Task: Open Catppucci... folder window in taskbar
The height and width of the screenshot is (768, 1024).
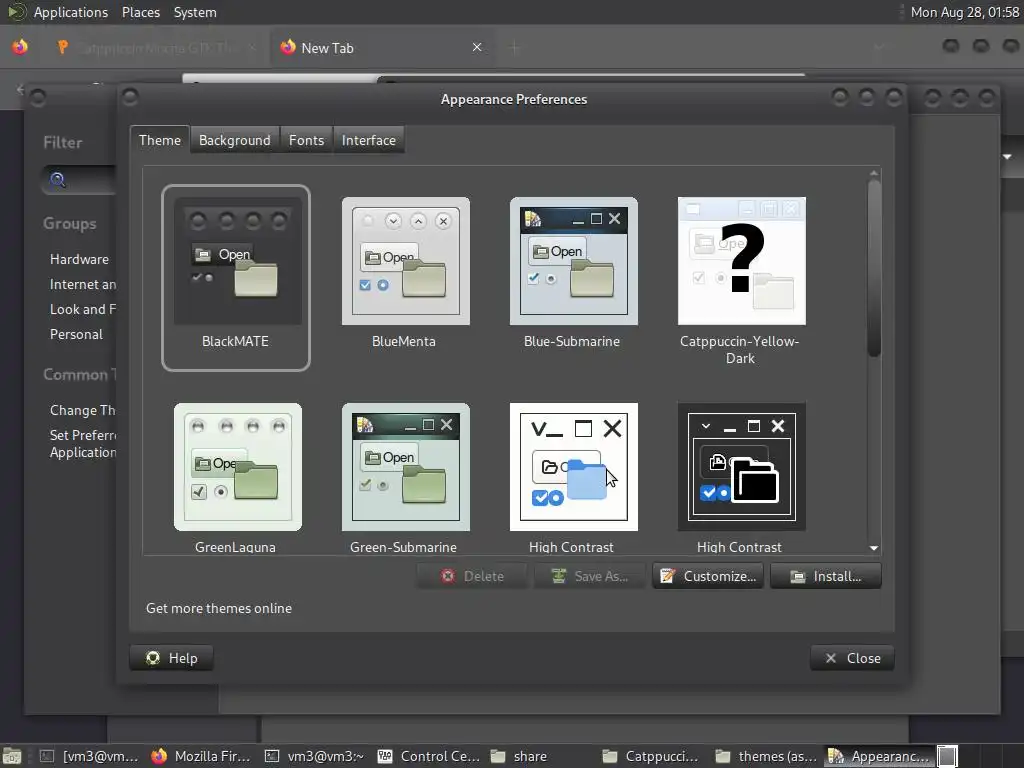Action: (x=650, y=756)
